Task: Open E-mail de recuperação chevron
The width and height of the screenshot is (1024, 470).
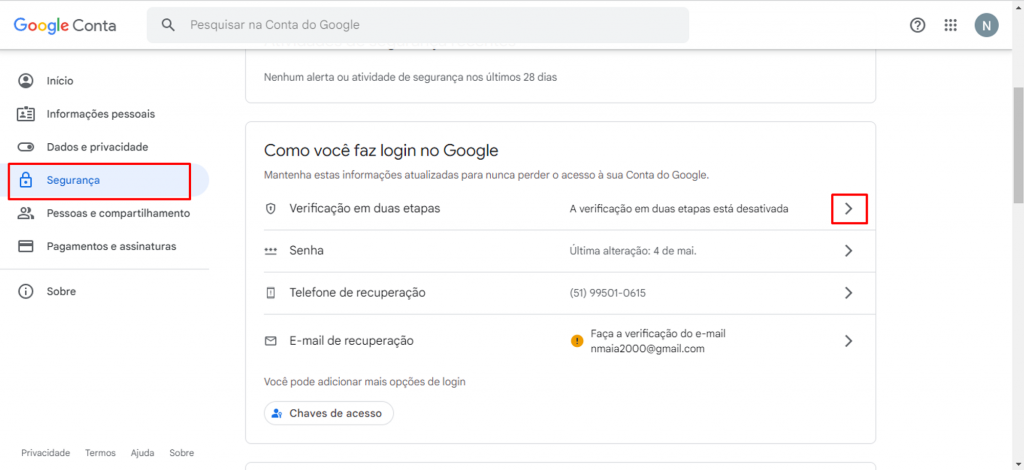Action: click(x=848, y=341)
